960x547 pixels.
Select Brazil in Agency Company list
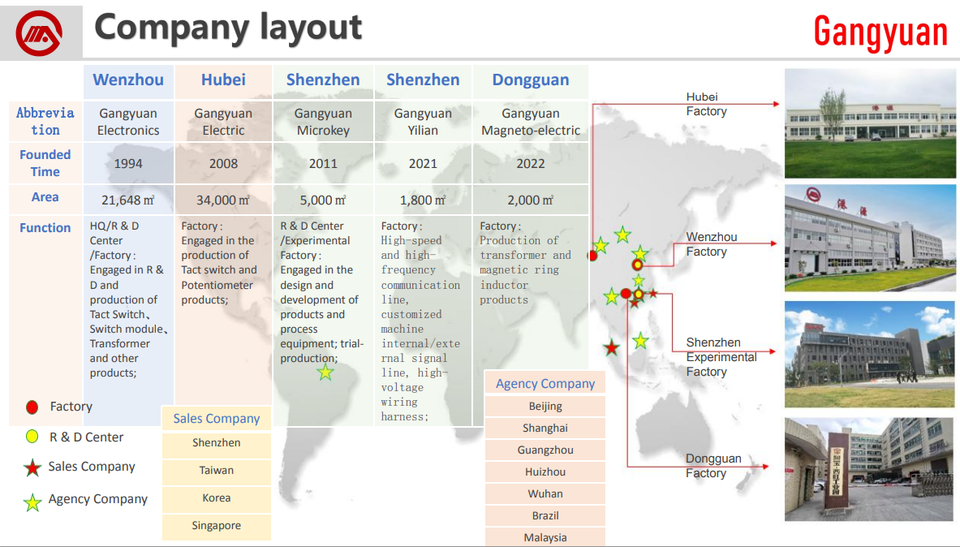coord(545,516)
